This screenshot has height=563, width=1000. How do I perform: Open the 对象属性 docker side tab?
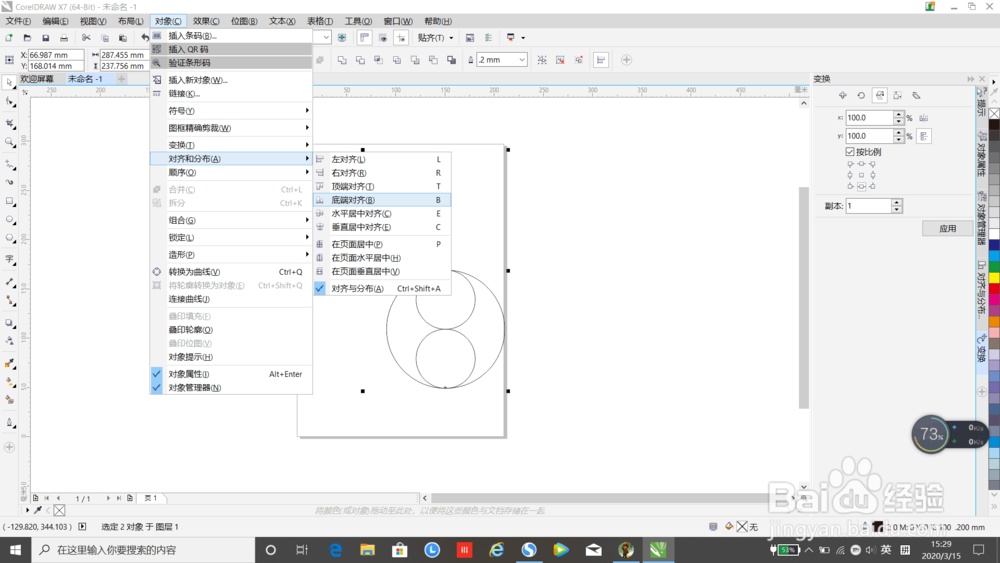tap(982, 154)
